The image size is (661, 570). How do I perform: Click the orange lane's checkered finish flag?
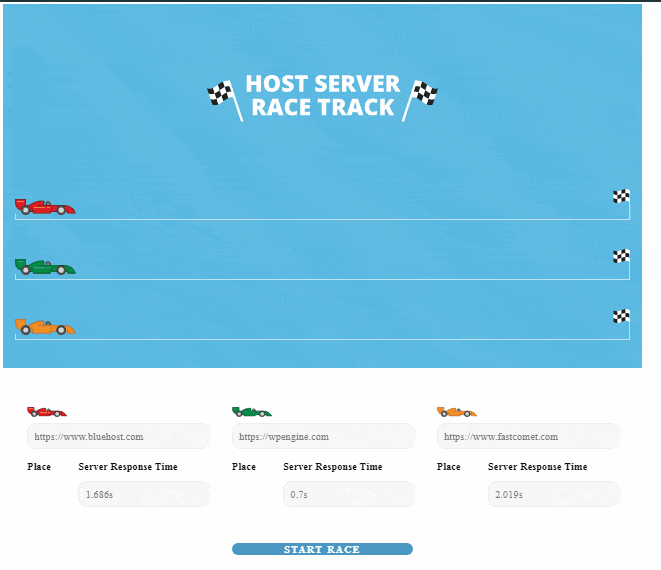point(621,316)
